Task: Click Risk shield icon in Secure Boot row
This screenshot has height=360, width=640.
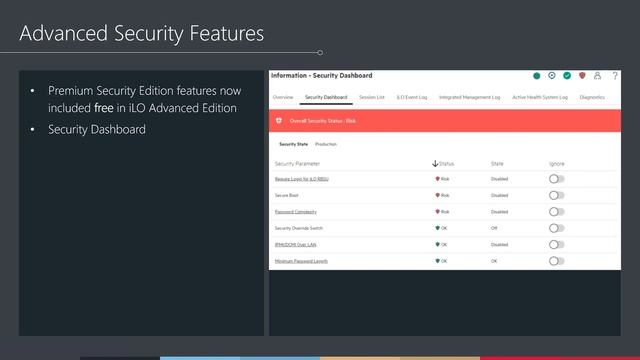Action: tap(438, 195)
